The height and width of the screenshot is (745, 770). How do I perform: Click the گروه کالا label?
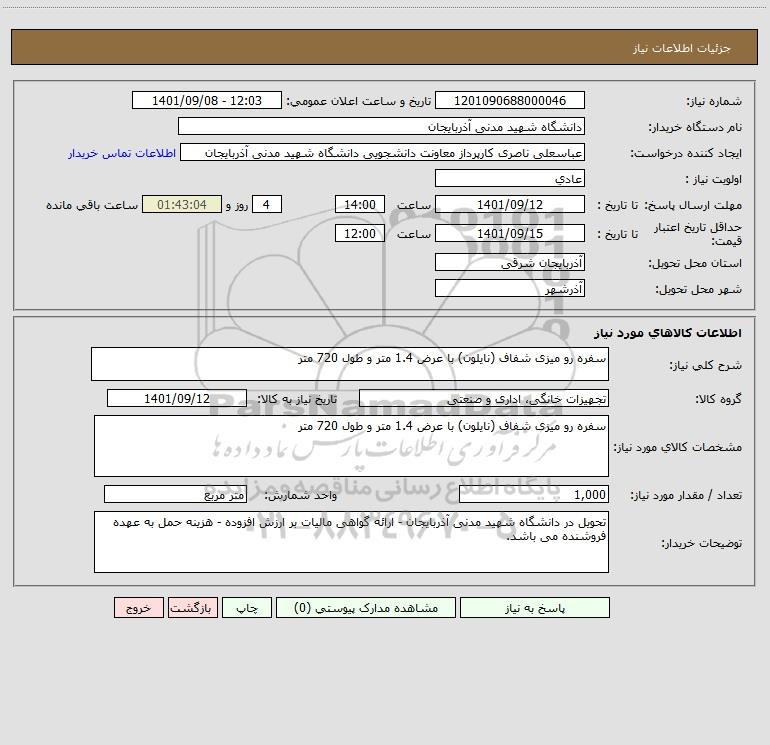pos(718,399)
